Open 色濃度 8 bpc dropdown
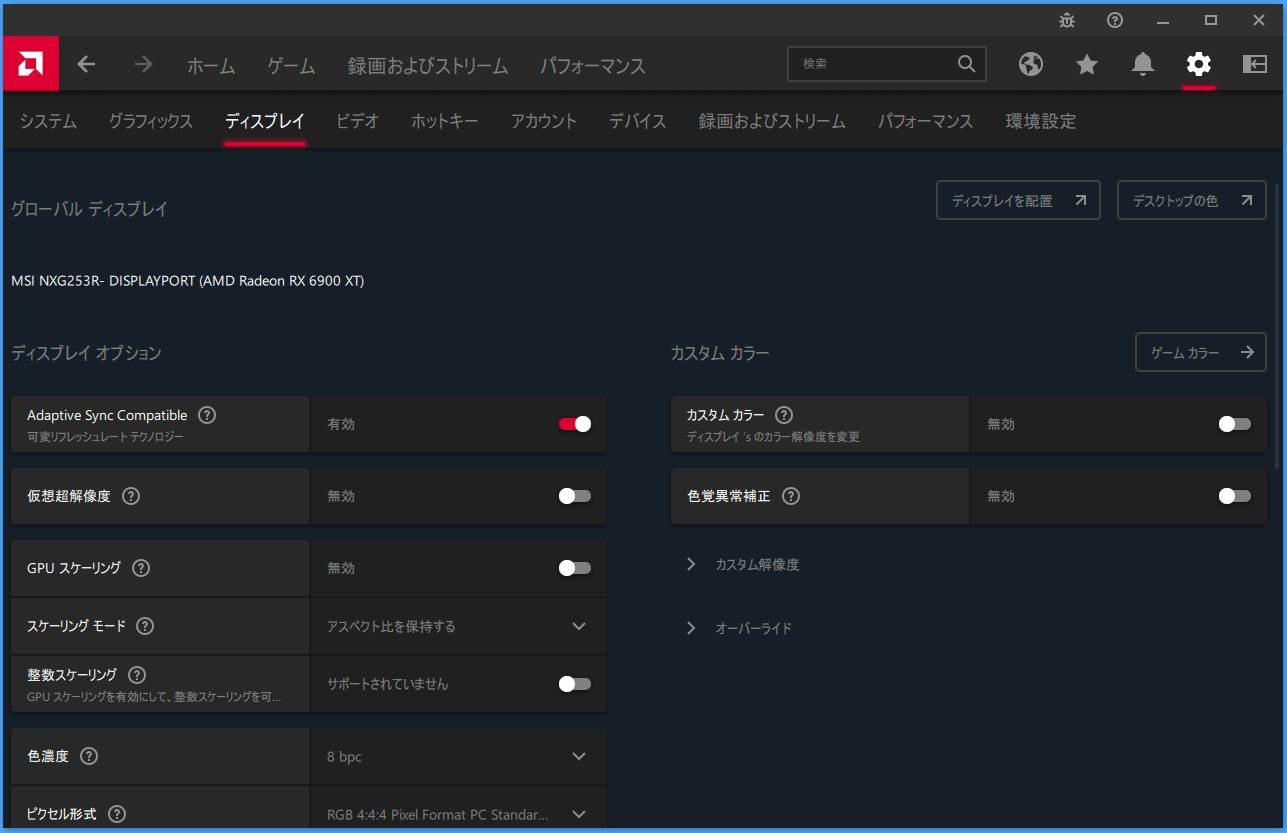 (x=459, y=756)
